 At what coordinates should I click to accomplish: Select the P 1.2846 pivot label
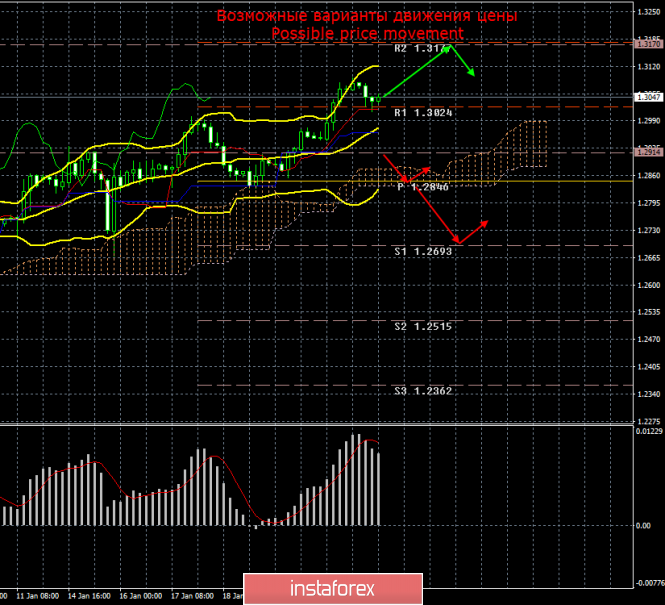pos(424,187)
